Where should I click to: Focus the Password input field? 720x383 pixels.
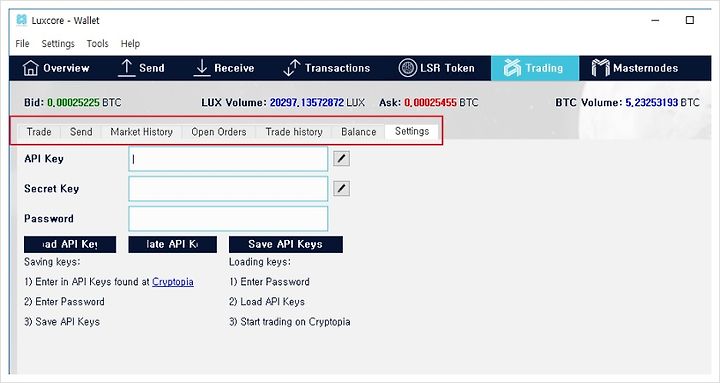[228, 219]
